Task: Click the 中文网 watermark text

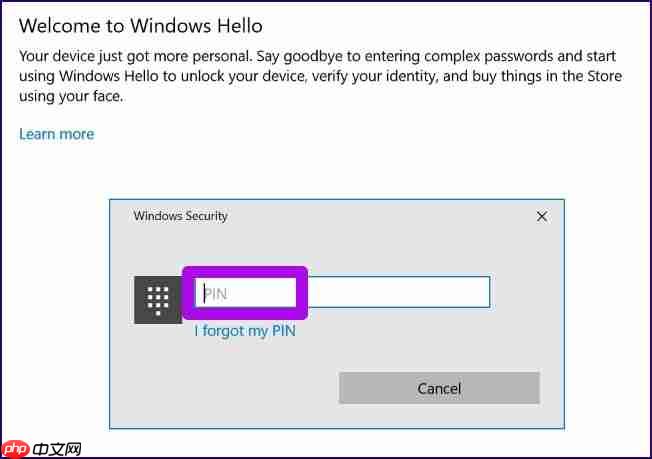Action: 57,449
